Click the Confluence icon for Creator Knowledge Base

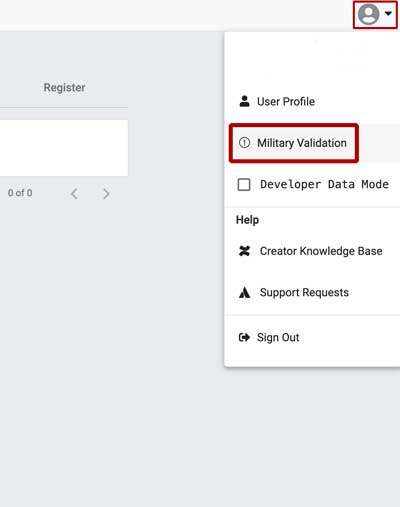[x=244, y=251]
